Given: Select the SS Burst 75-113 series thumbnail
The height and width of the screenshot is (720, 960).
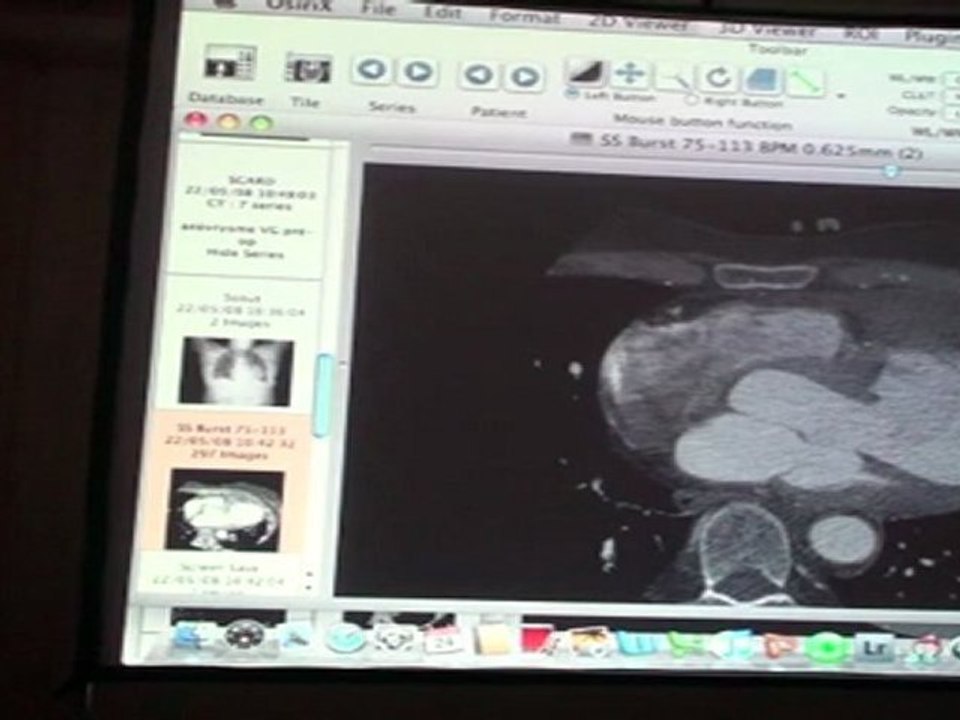Looking at the screenshot, I should tap(225, 510).
